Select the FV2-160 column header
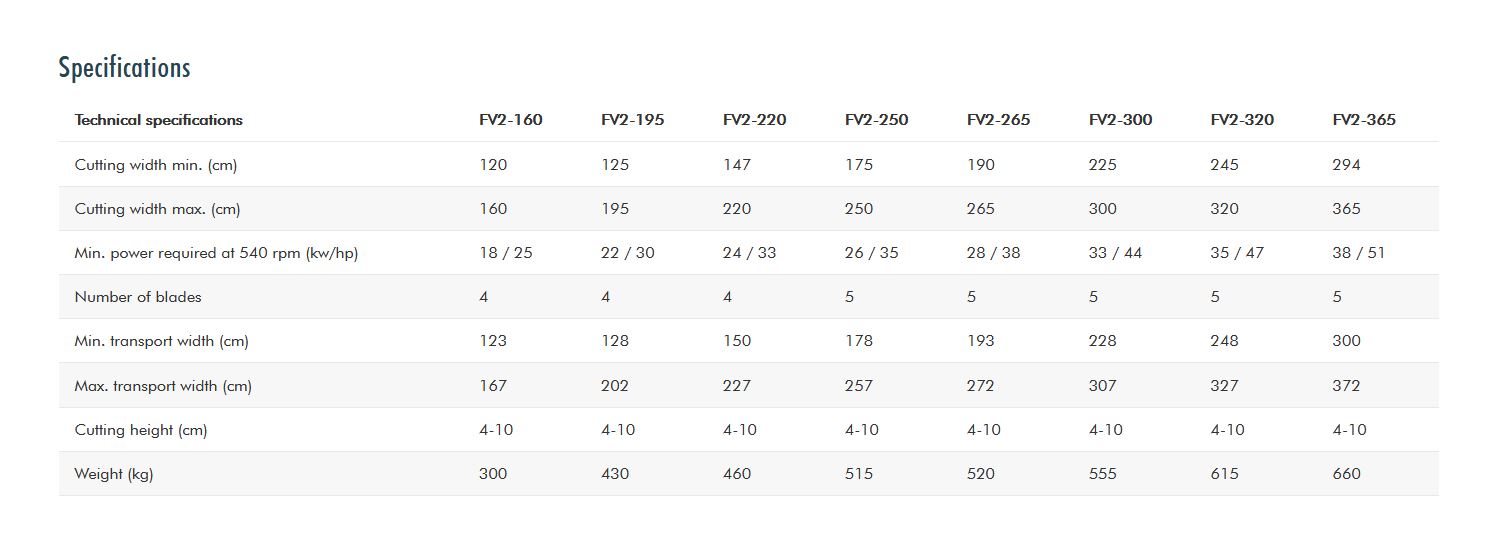The width and height of the screenshot is (1498, 540). (510, 120)
